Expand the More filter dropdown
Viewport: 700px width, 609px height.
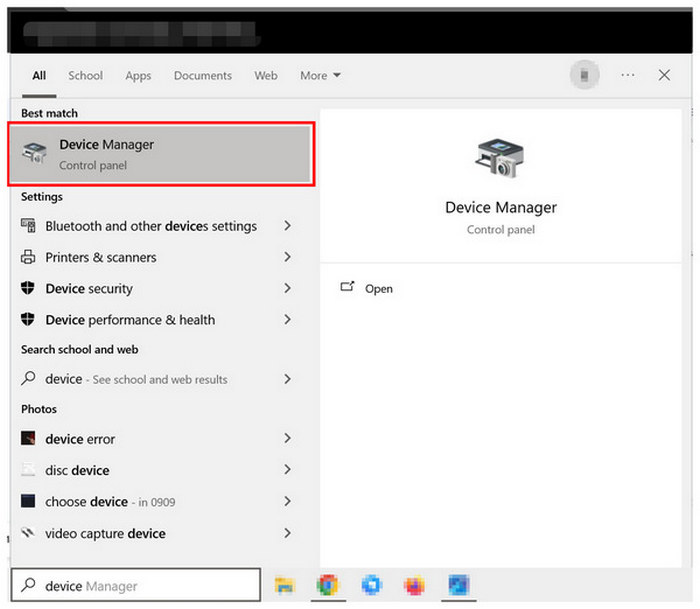[x=320, y=76]
